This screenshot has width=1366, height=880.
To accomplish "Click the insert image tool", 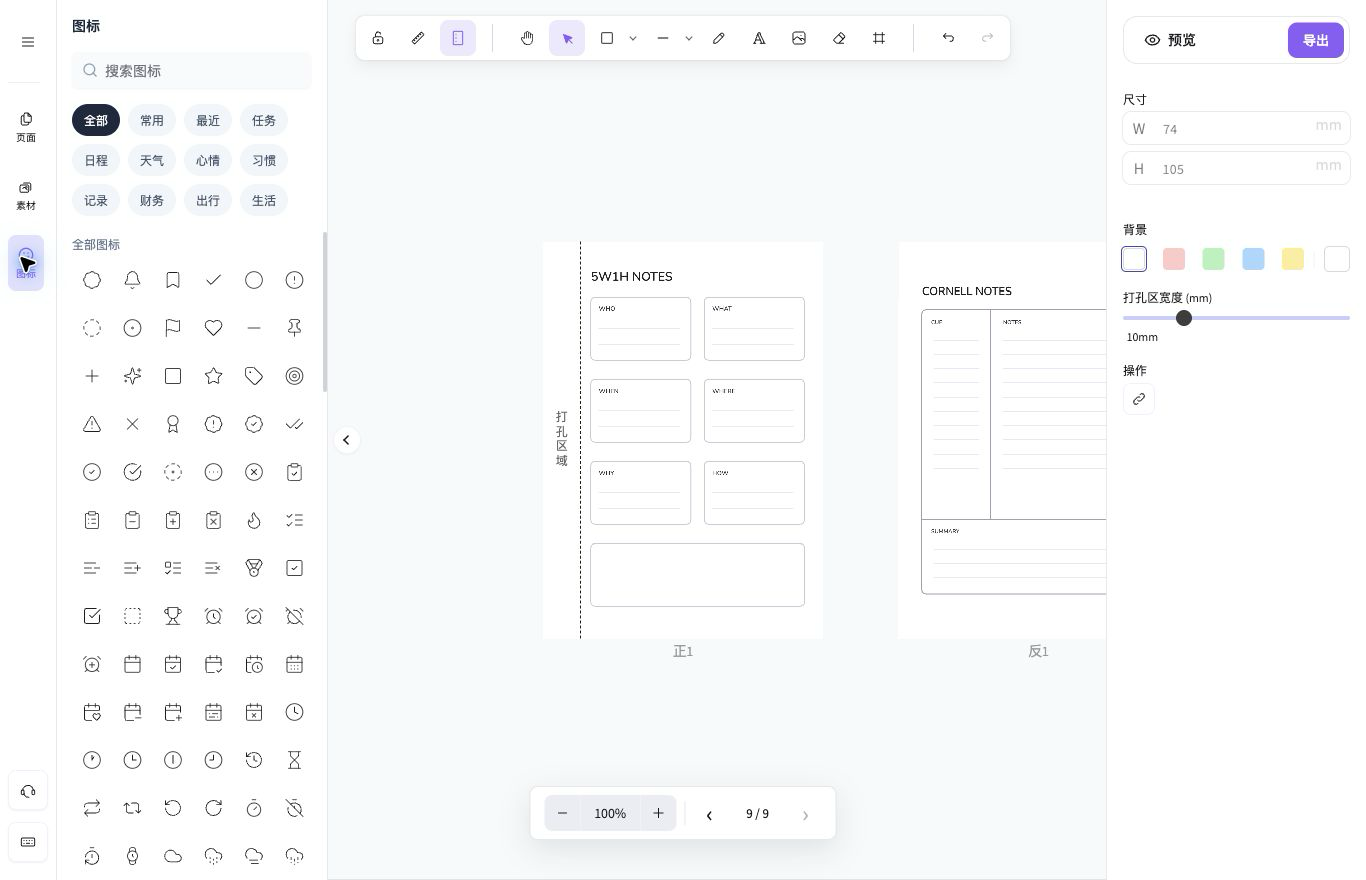I will click(x=799, y=38).
